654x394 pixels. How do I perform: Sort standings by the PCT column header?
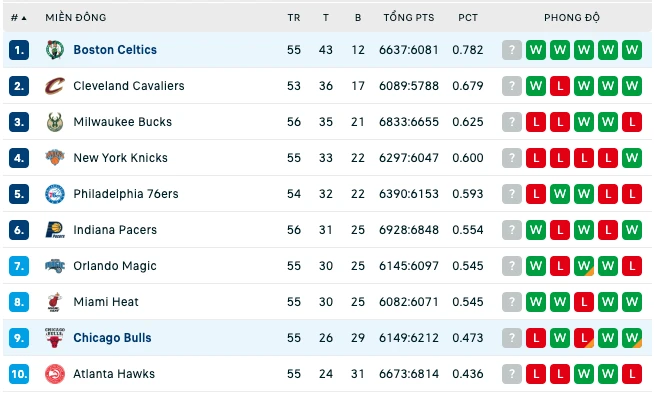[468, 18]
